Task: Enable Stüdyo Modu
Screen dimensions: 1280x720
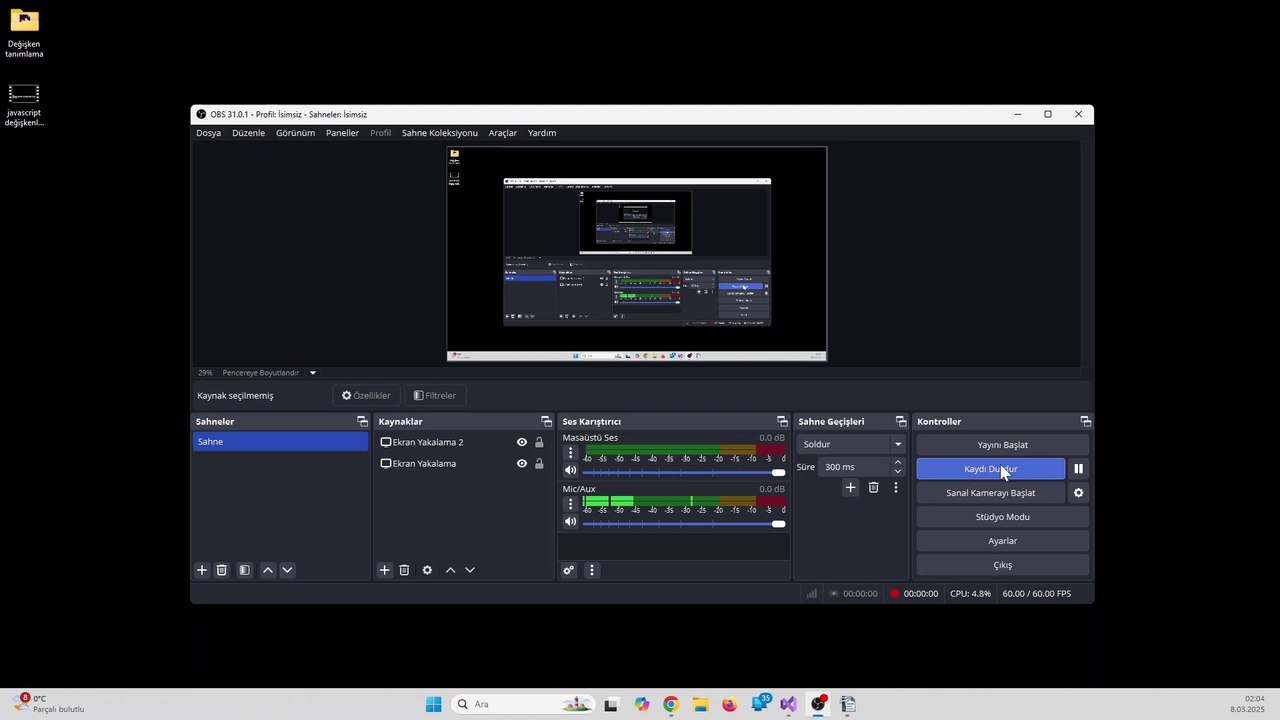Action: [1003, 517]
